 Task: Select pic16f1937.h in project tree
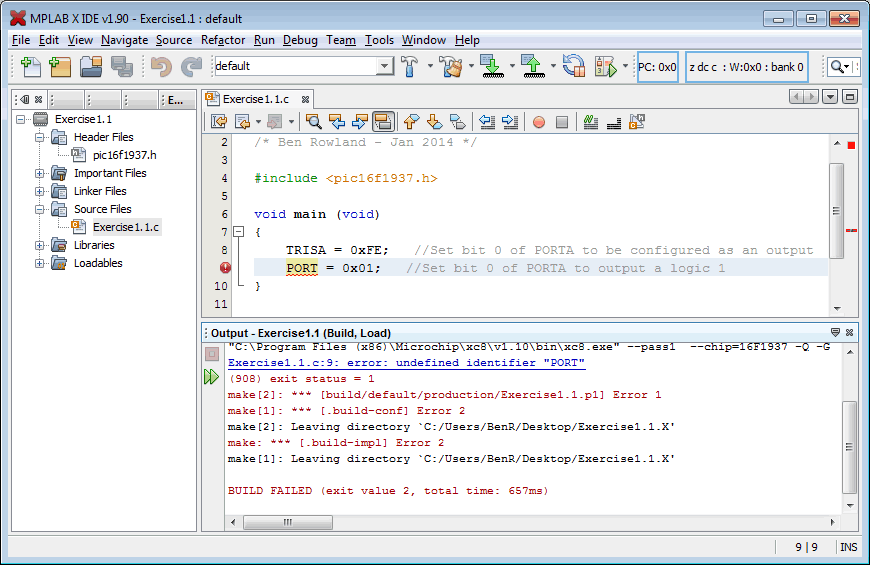[124, 155]
